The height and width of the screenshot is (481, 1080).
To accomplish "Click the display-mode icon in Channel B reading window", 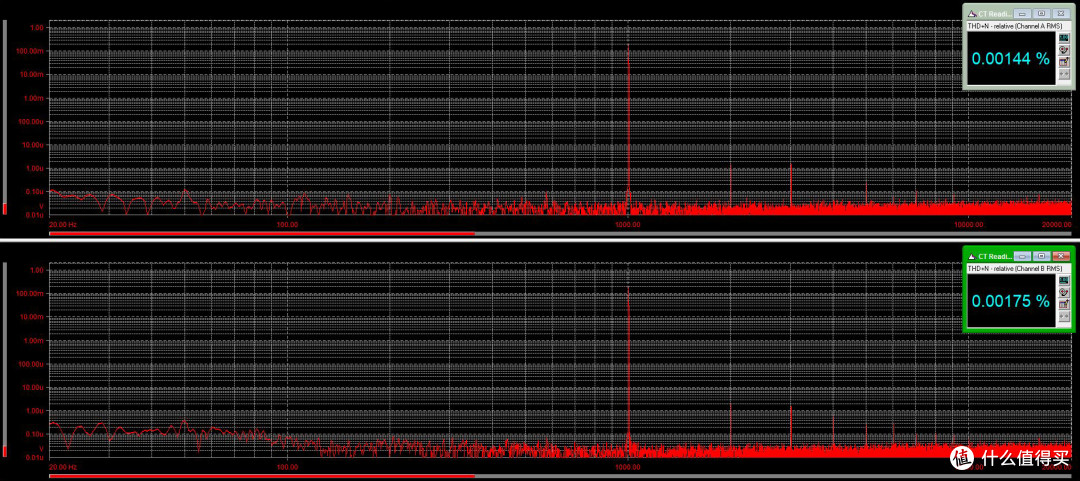I will tap(1064, 280).
